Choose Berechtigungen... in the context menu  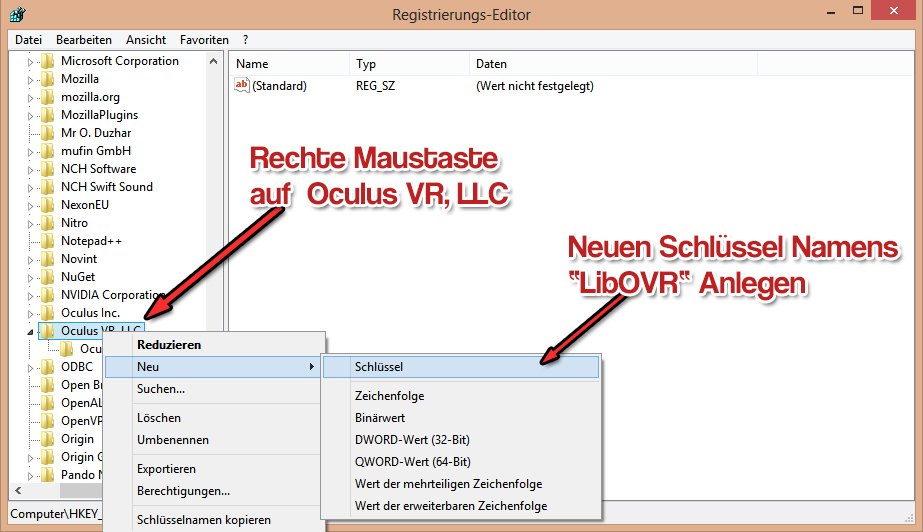213,491
